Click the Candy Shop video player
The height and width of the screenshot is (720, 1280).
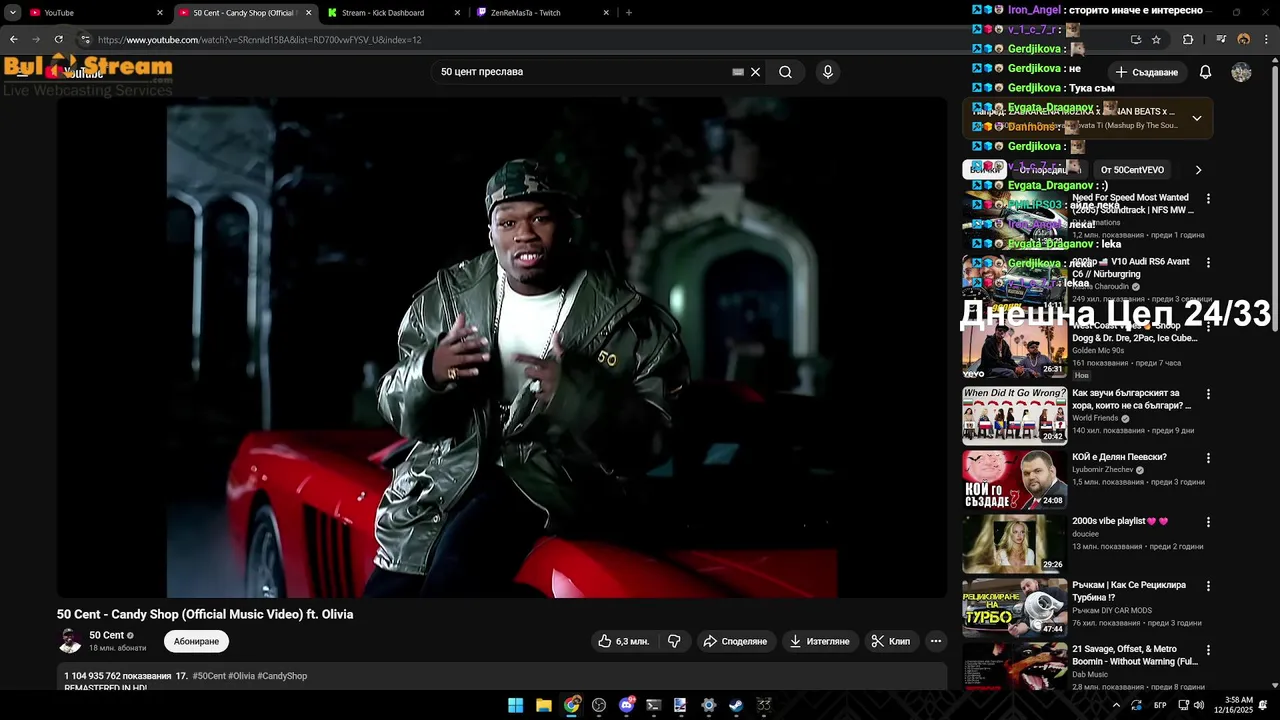click(502, 348)
